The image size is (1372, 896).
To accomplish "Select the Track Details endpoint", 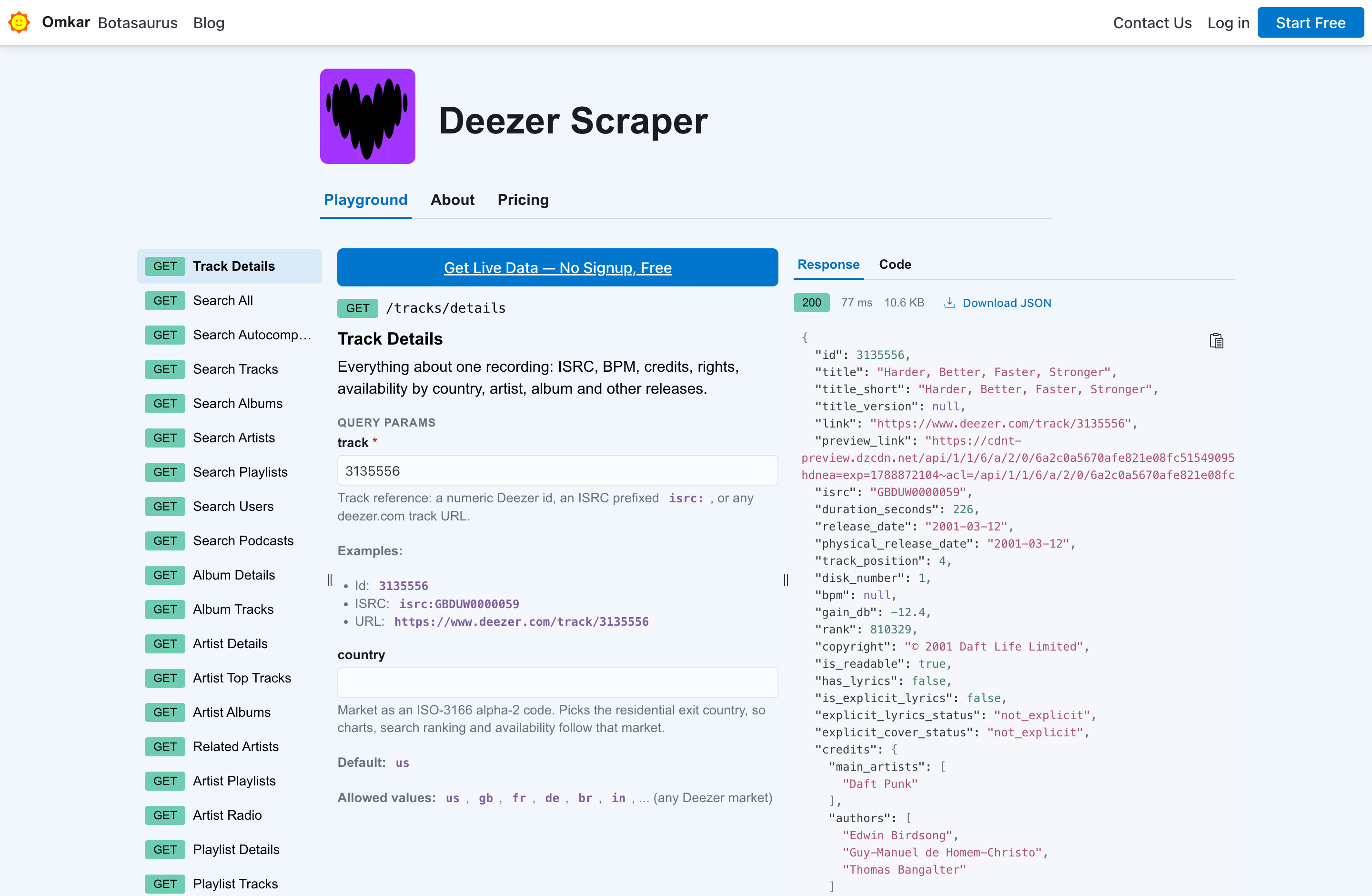I will click(230, 266).
